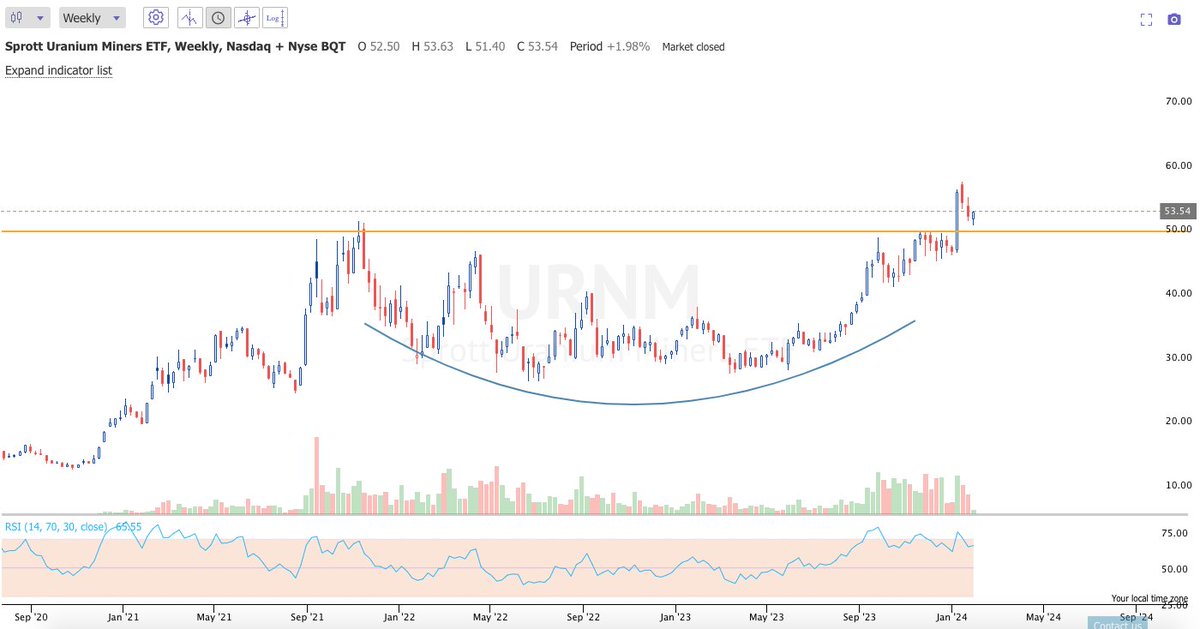Click Expand indicator list link

tap(58, 71)
